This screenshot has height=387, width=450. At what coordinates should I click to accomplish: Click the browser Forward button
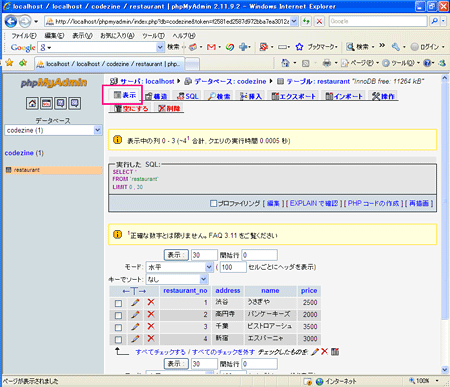coord(24,22)
